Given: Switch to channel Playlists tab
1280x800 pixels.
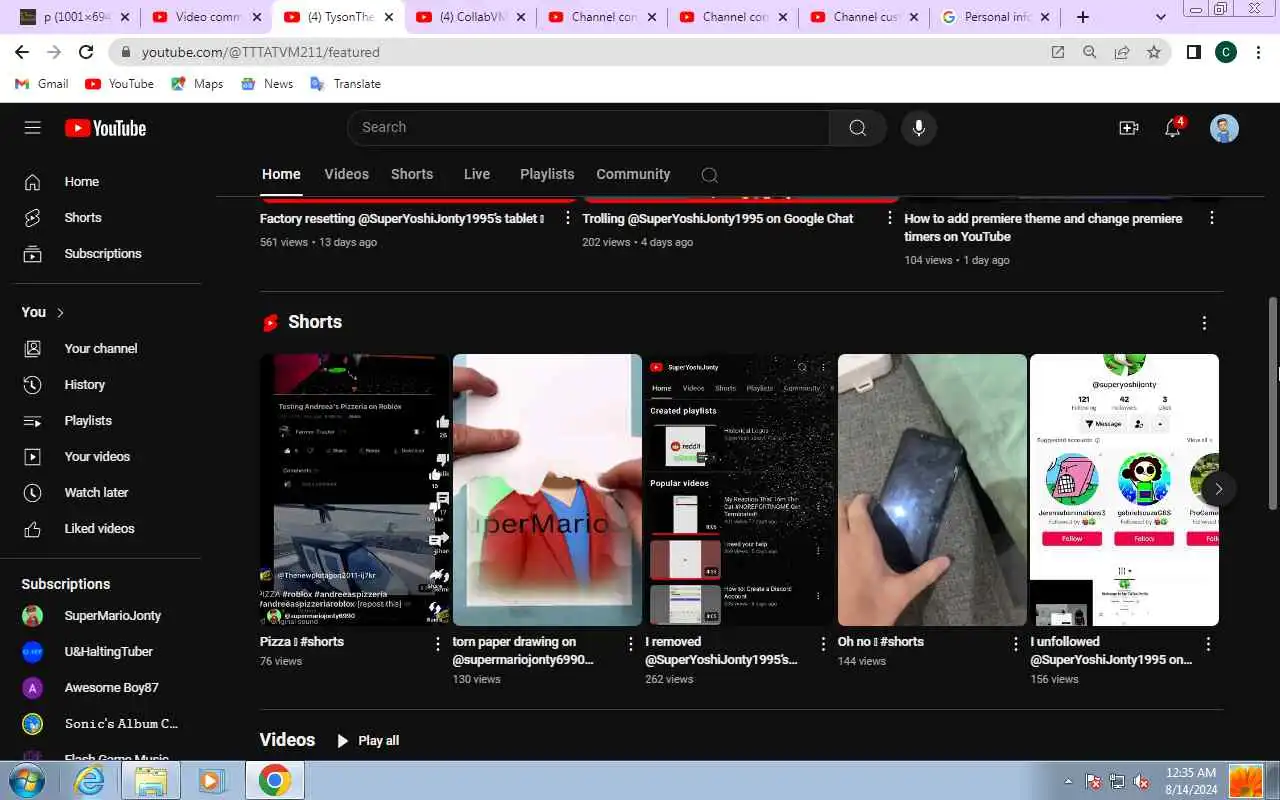Looking at the screenshot, I should tap(547, 174).
